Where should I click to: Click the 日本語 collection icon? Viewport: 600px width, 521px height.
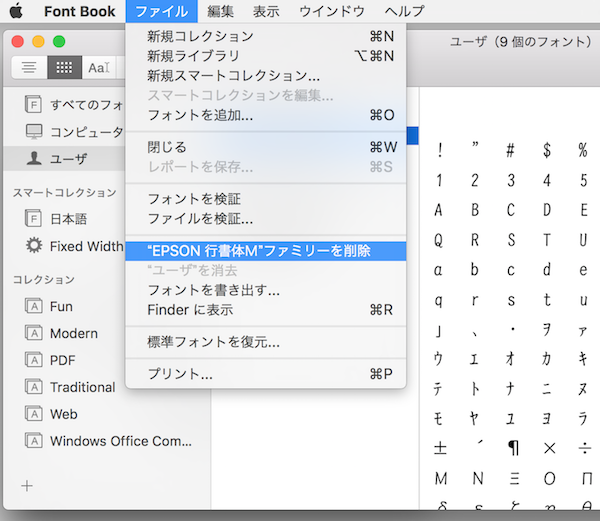tap(33, 218)
